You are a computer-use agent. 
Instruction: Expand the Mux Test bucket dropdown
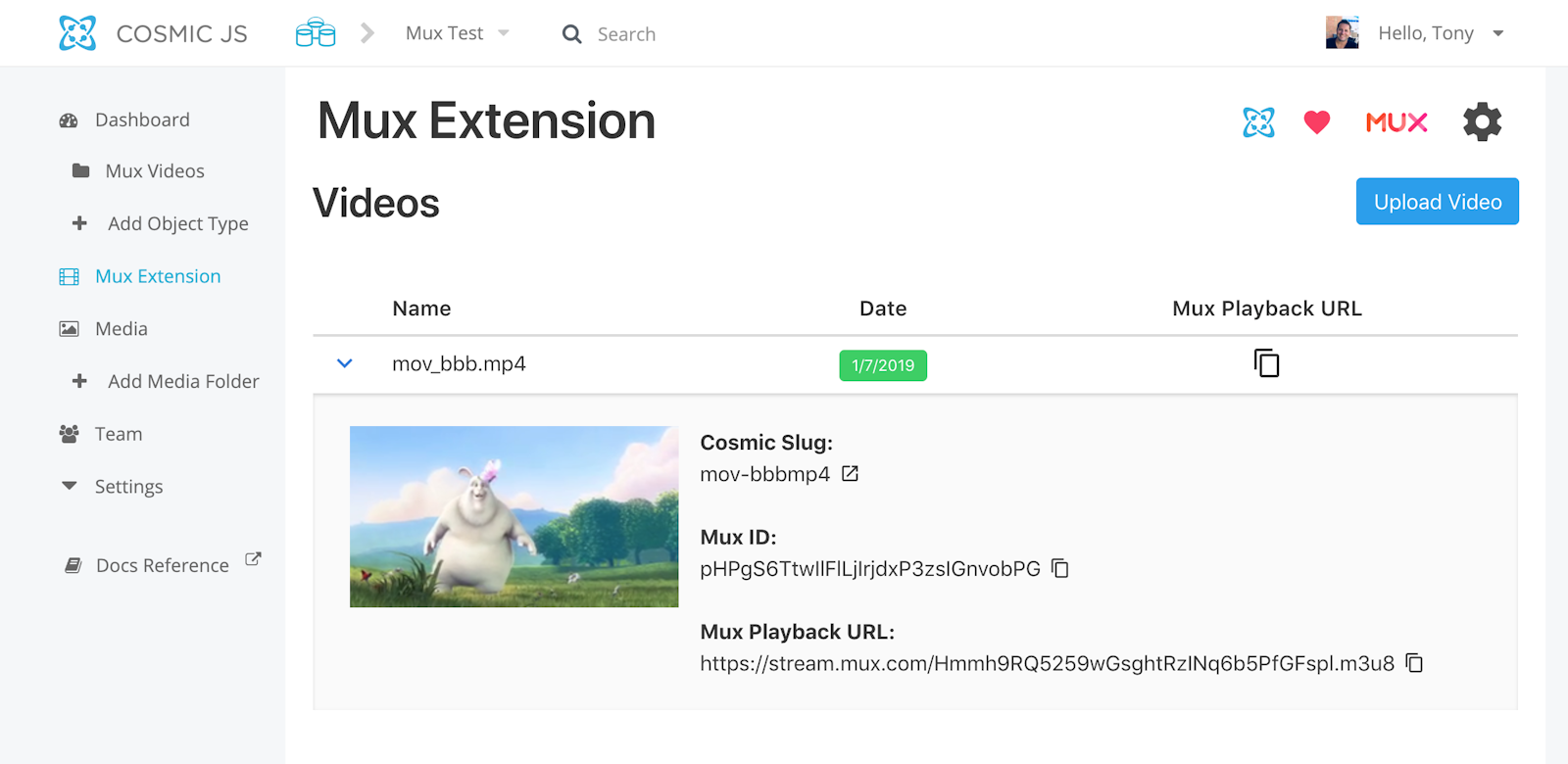pos(504,33)
